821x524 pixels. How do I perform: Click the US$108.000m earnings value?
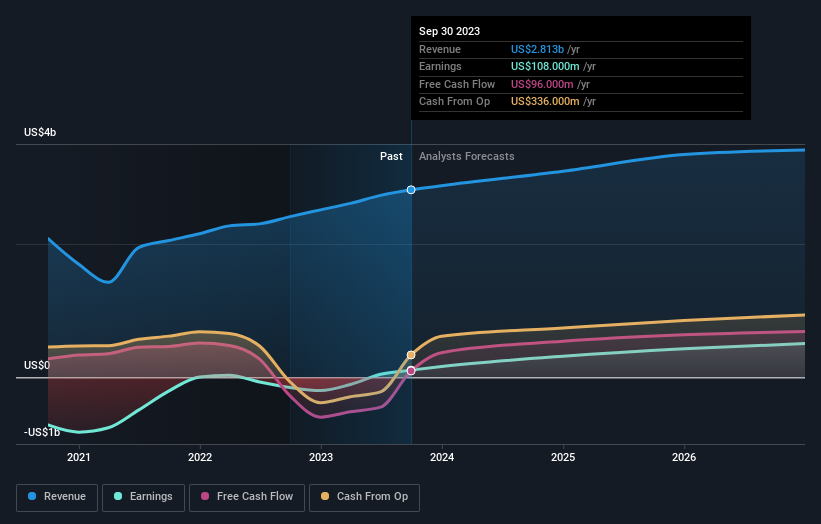tap(545, 66)
